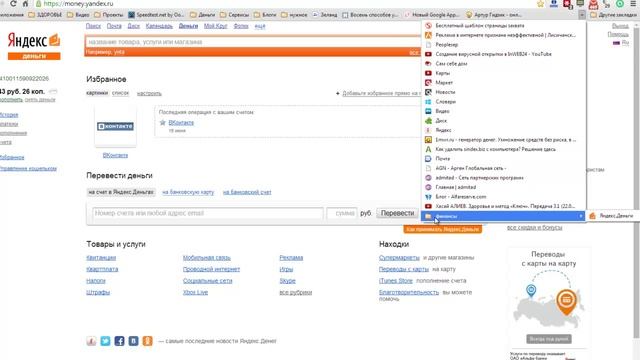Open the iTunes Store link
The image size is (640, 360).
396,281
